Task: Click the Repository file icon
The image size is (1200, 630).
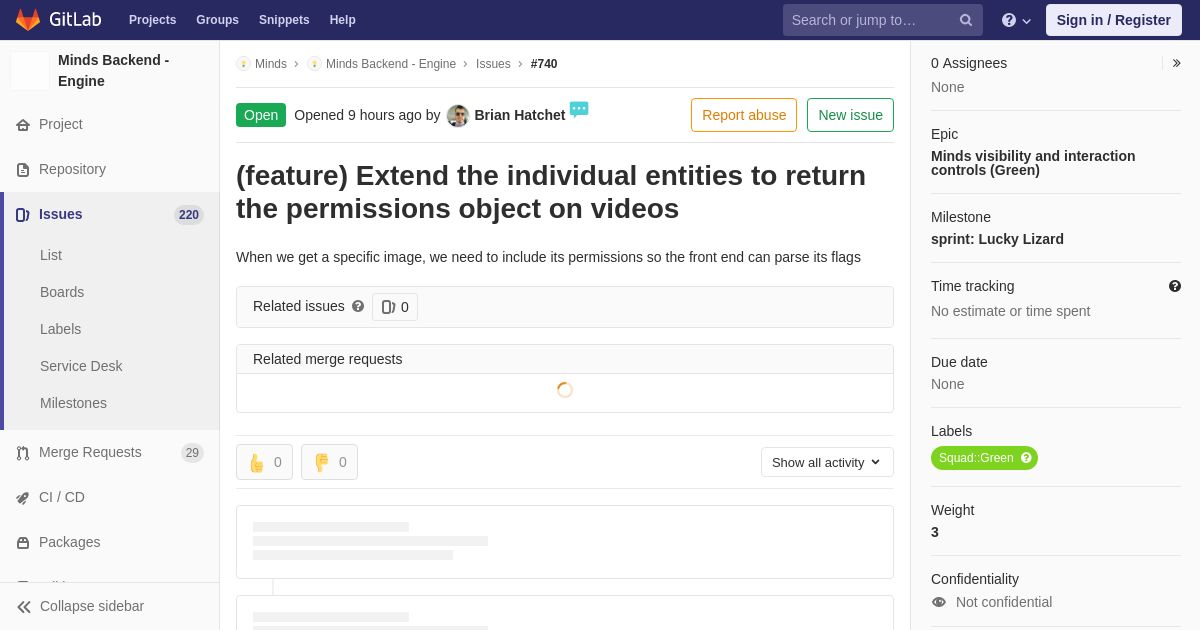Action: pos(23,170)
